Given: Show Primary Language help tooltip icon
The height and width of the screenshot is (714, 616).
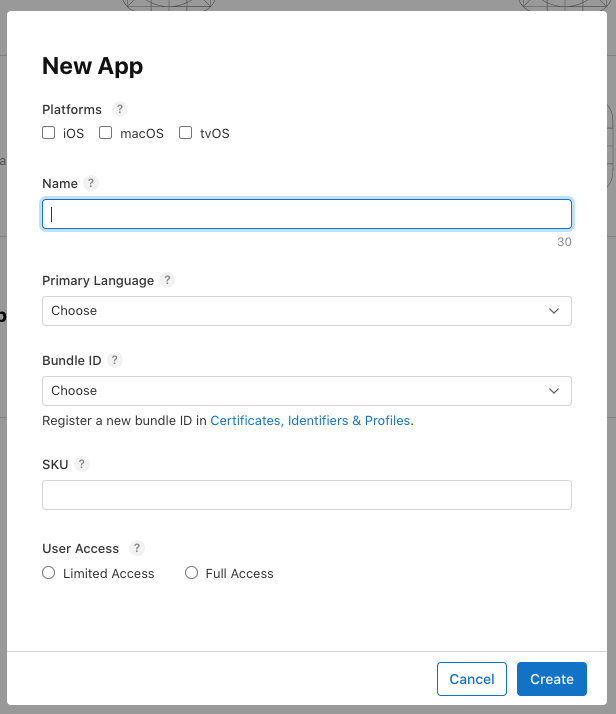Looking at the screenshot, I should [167, 280].
